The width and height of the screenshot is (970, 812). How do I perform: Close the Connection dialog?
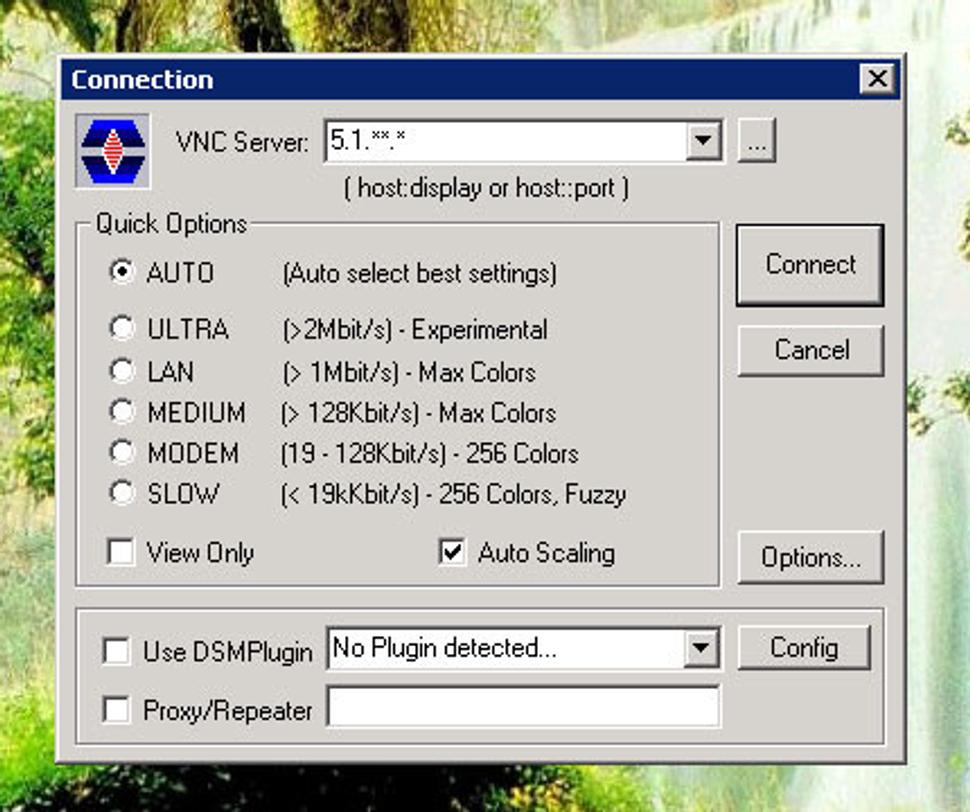[877, 79]
